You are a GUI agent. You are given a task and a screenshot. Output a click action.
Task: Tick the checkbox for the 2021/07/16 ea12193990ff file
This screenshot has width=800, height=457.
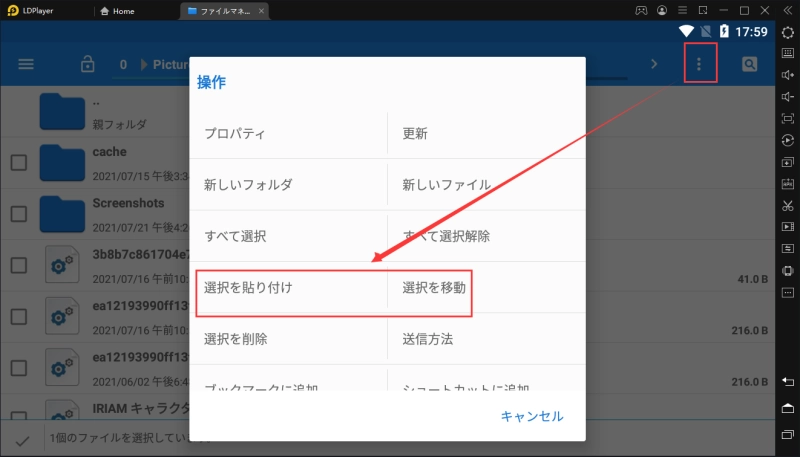pyautogui.click(x=19, y=317)
